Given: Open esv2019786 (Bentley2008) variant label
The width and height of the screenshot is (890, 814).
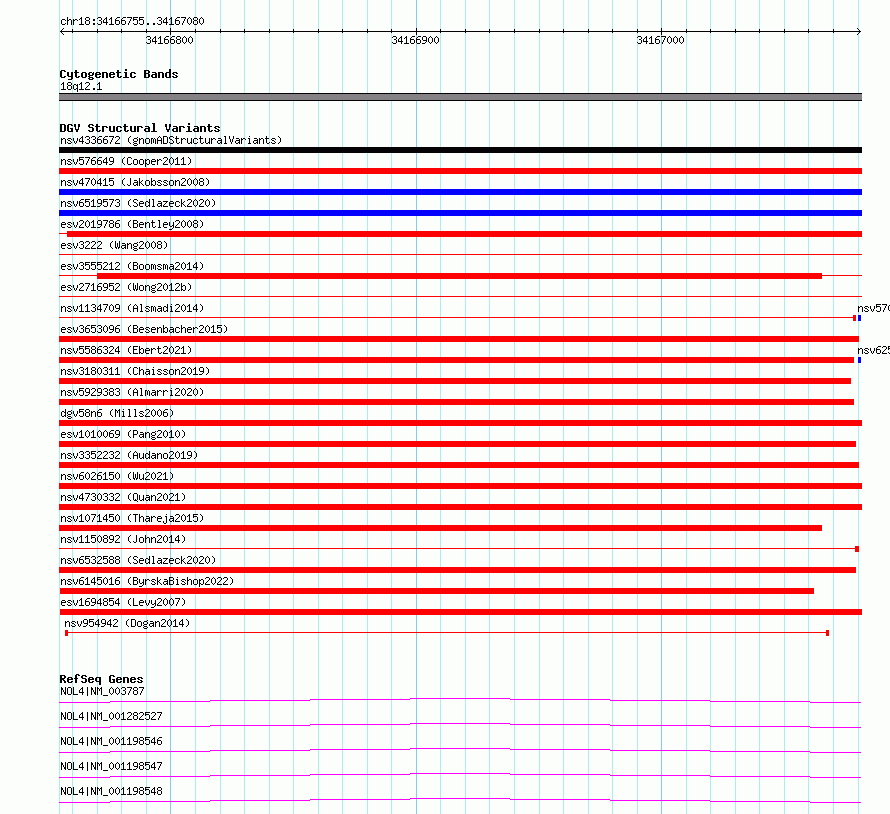Looking at the screenshot, I should [132, 224].
